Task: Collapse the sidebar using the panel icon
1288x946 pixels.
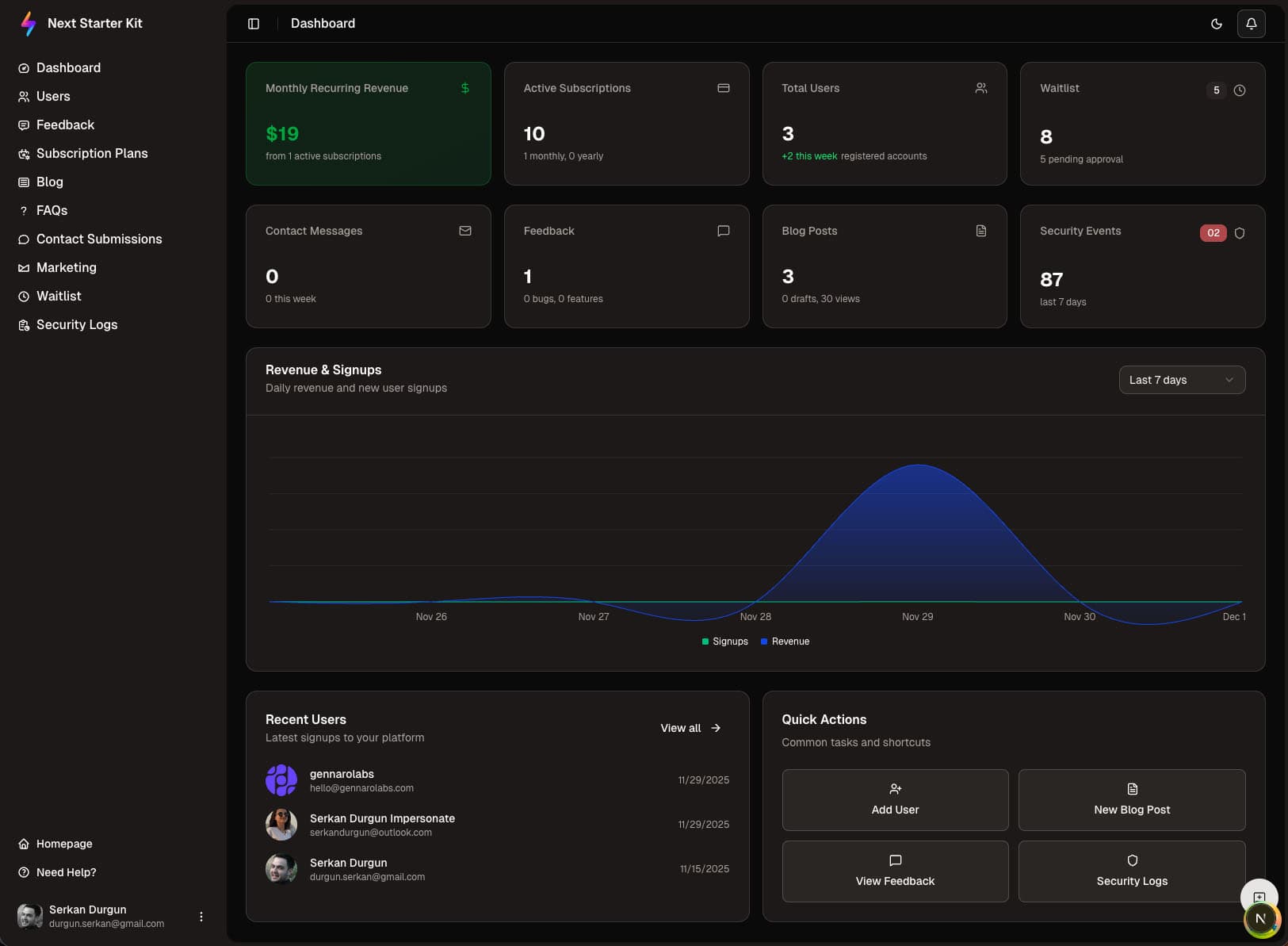Action: click(x=254, y=24)
